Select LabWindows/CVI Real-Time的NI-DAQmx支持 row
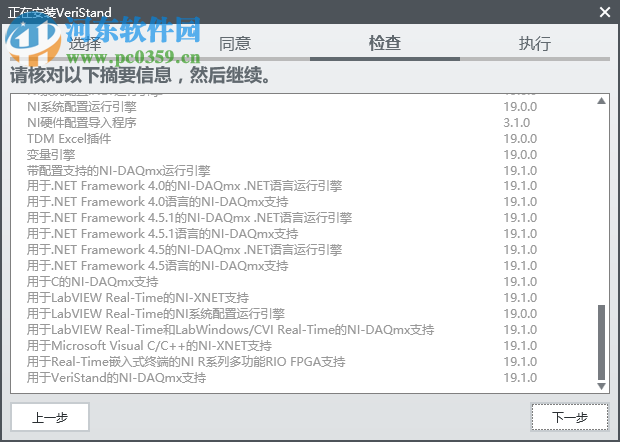This screenshot has width=620, height=442. pos(282,330)
